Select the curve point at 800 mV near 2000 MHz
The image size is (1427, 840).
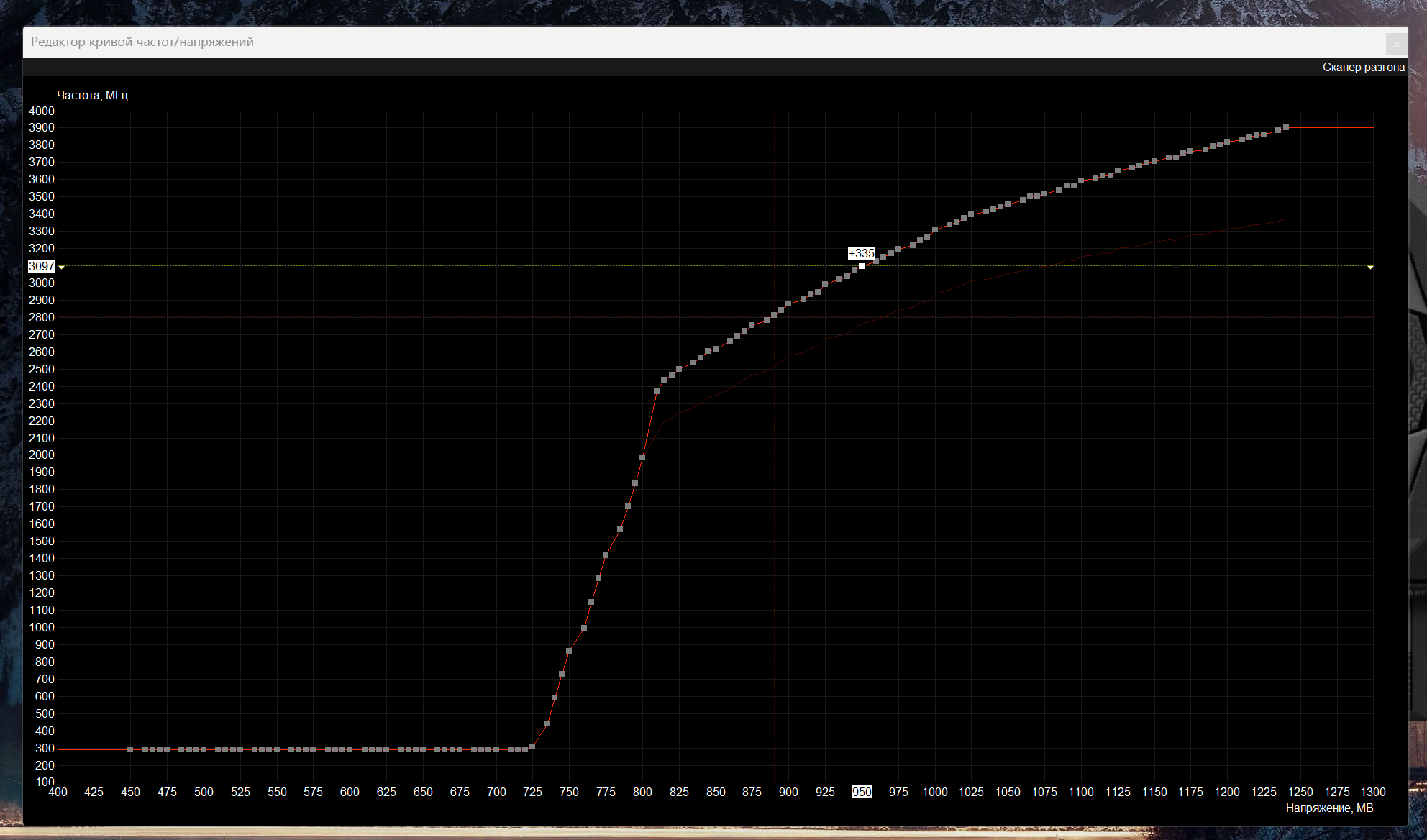coord(642,457)
